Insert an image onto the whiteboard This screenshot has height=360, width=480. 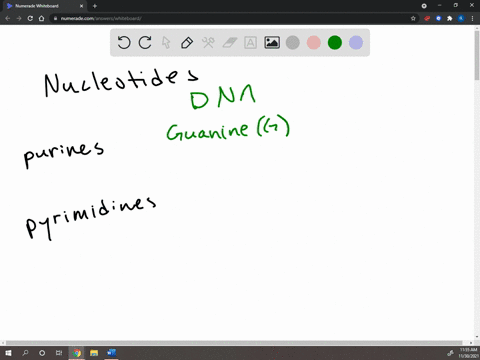[272, 43]
